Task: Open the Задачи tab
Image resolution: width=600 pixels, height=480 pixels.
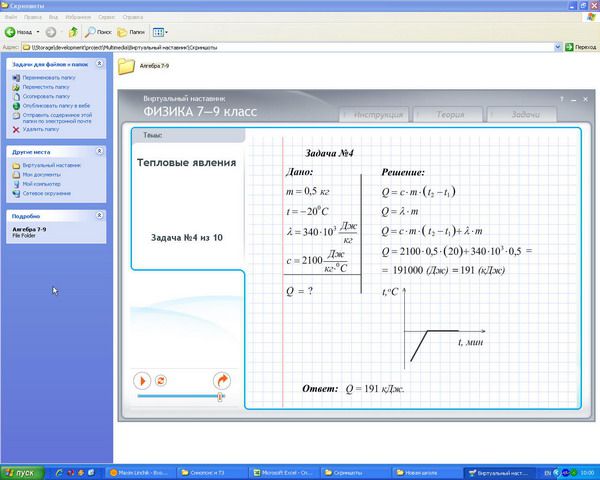Action: 524,115
